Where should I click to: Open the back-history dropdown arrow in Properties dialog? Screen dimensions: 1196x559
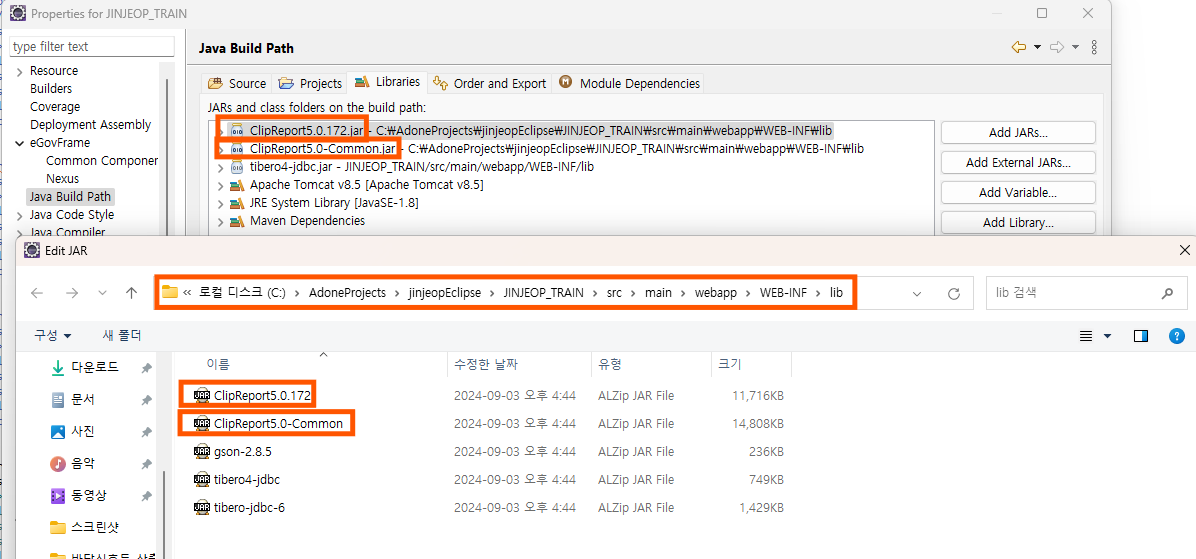(1037, 47)
